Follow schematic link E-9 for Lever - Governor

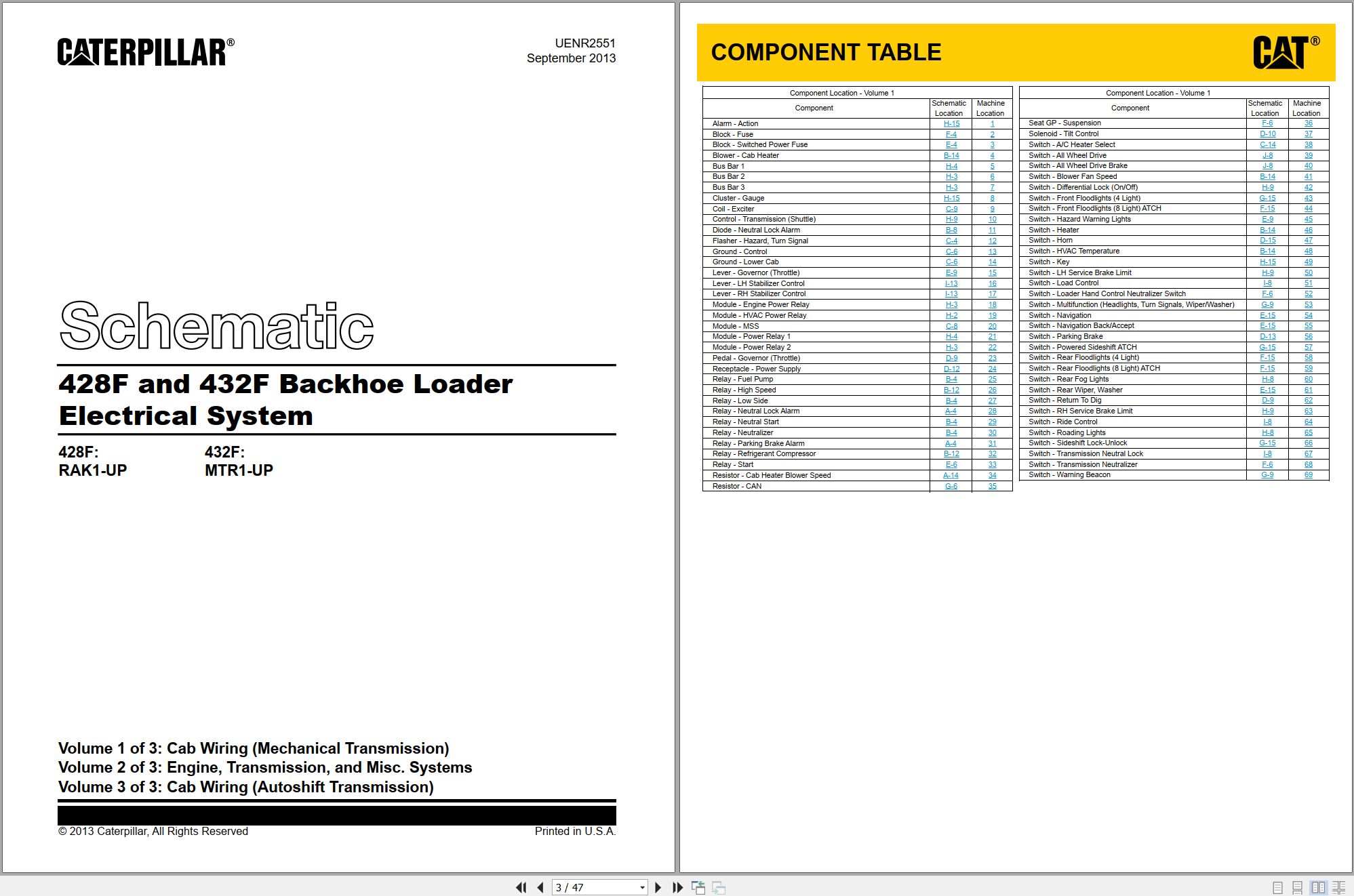pyautogui.click(x=951, y=272)
